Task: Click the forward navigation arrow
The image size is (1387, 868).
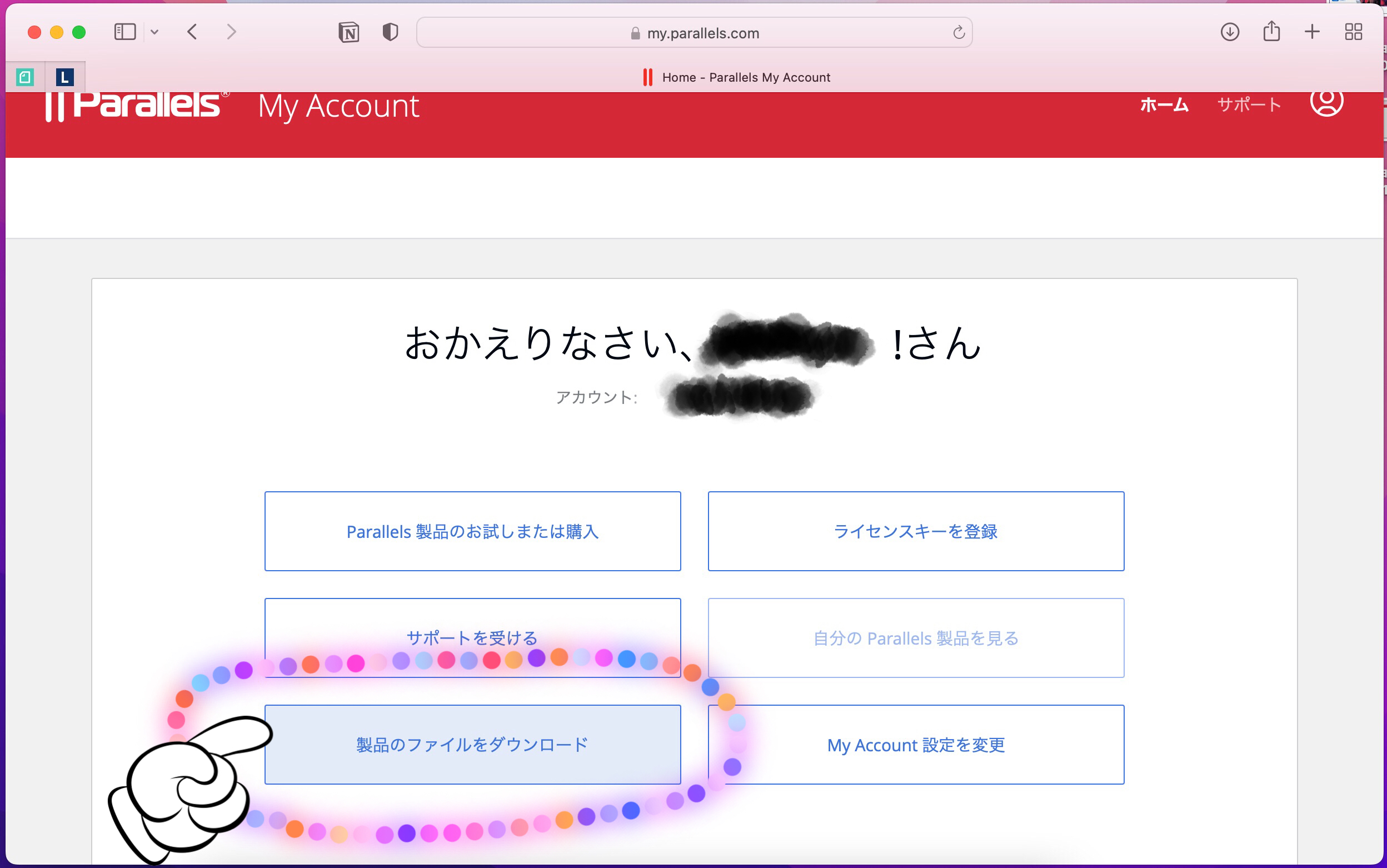Action: pyautogui.click(x=231, y=32)
